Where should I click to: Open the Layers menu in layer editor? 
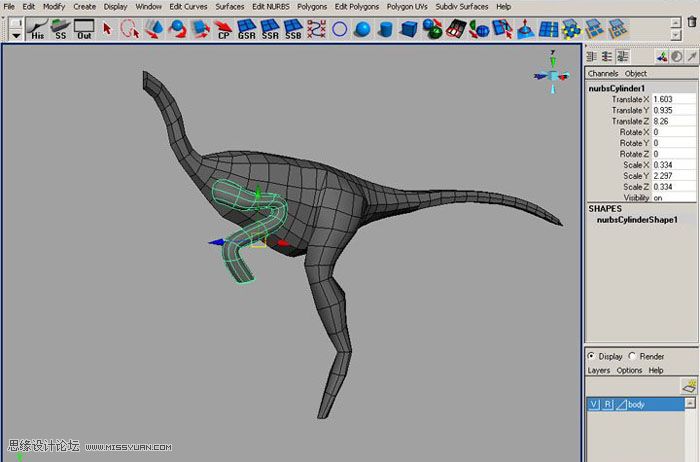(x=598, y=370)
